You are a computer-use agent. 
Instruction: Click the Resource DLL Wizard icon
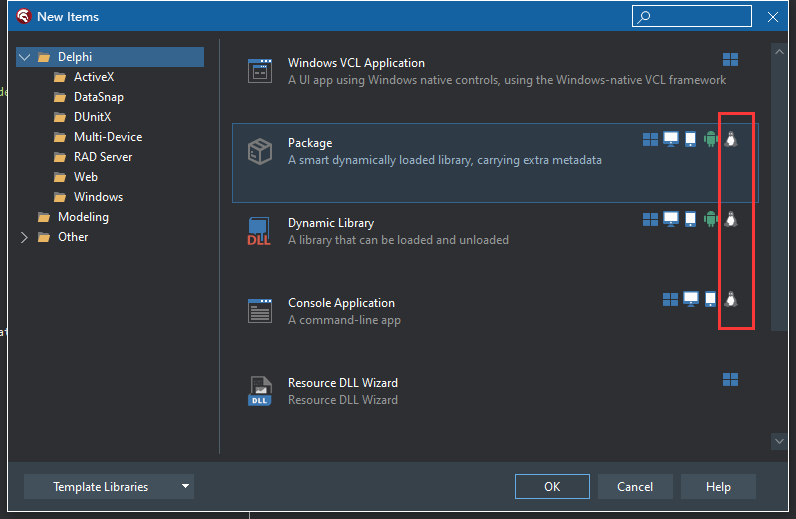tap(260, 391)
